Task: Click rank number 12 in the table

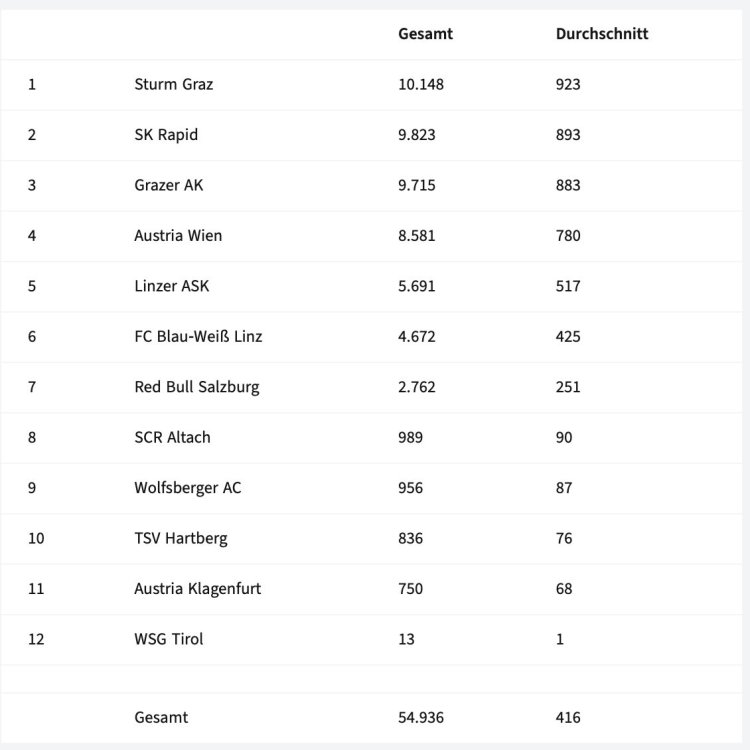Action: pyautogui.click(x=36, y=639)
